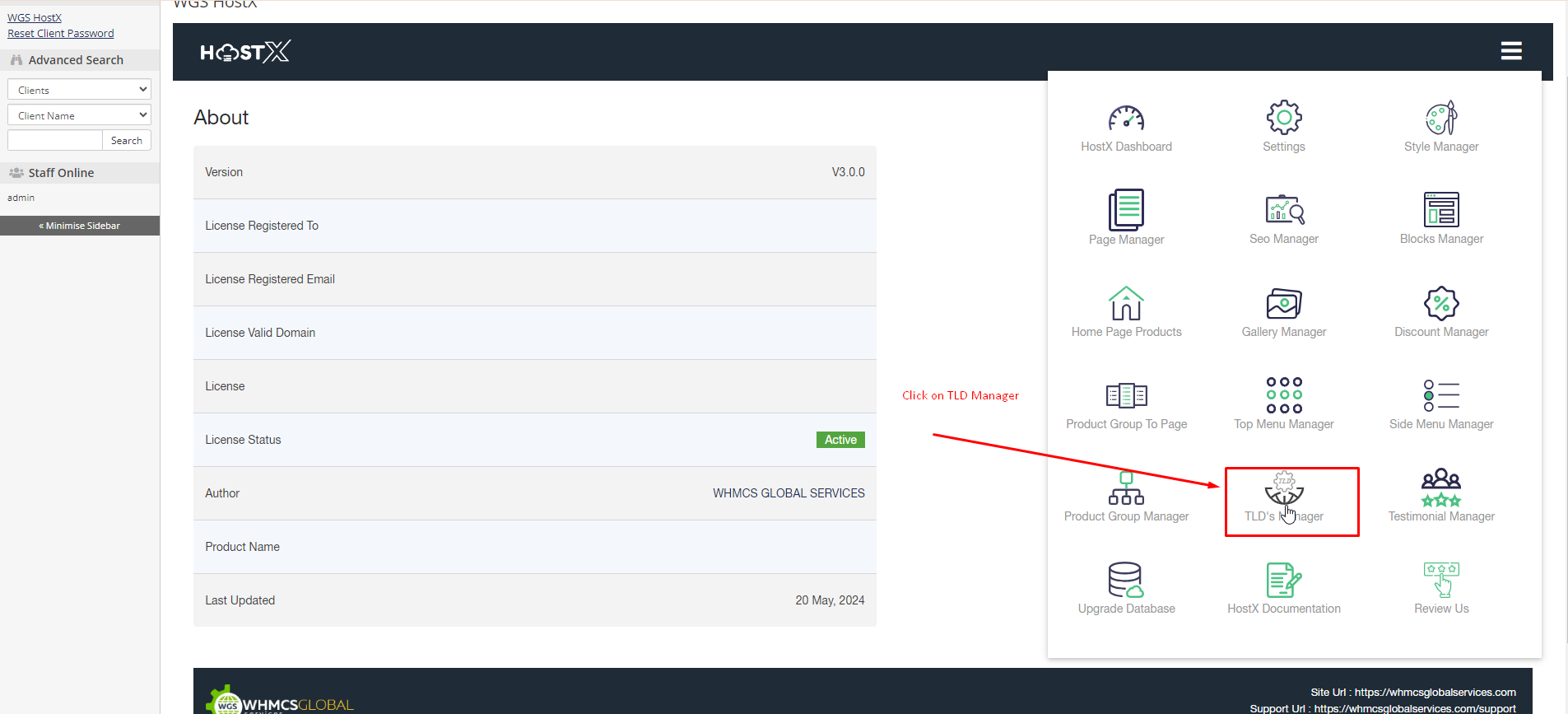The height and width of the screenshot is (714, 1568).
Task: Open the Upgrade Database icon
Action: point(1125,581)
